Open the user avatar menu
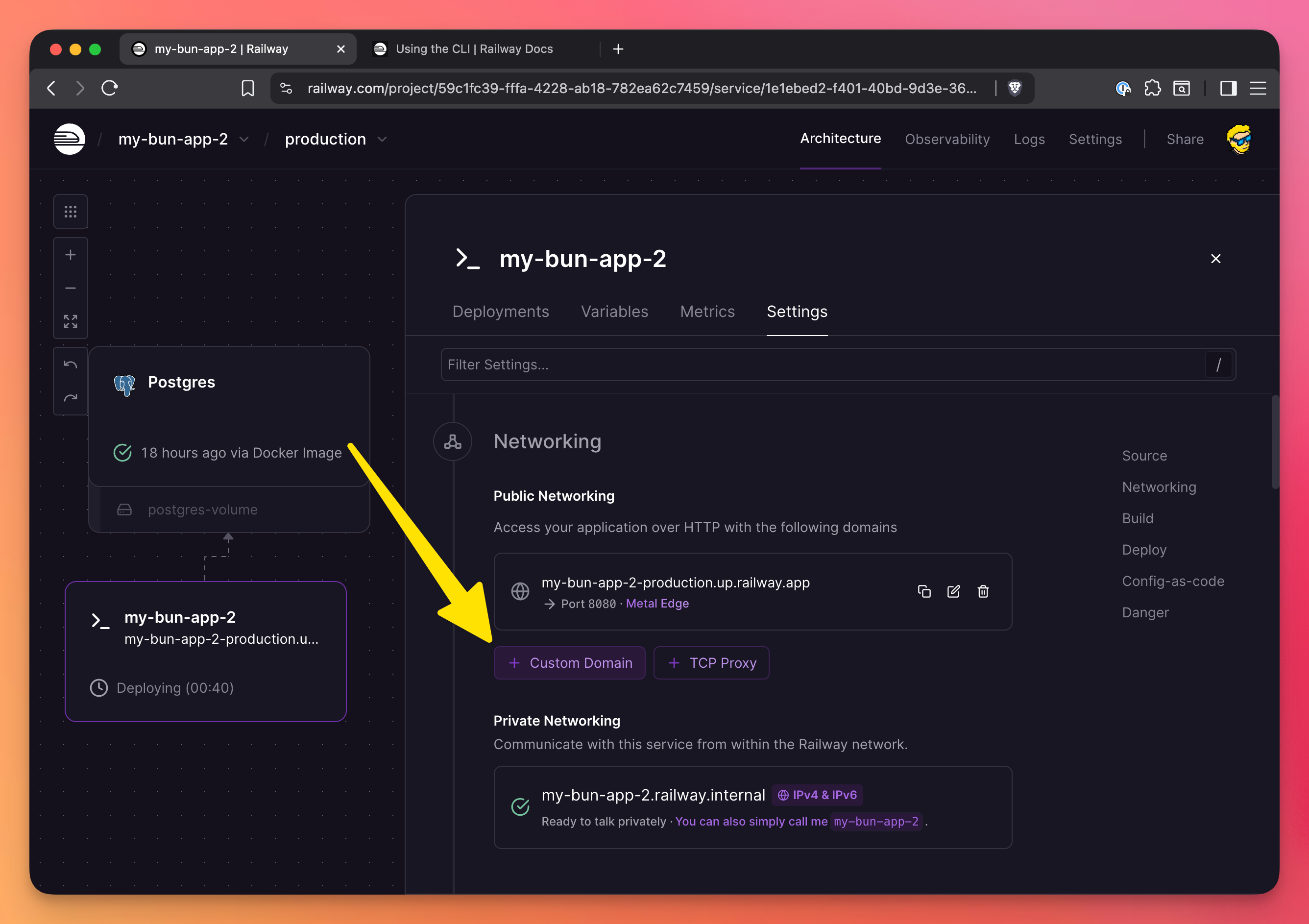This screenshot has height=924, width=1309. tap(1239, 139)
